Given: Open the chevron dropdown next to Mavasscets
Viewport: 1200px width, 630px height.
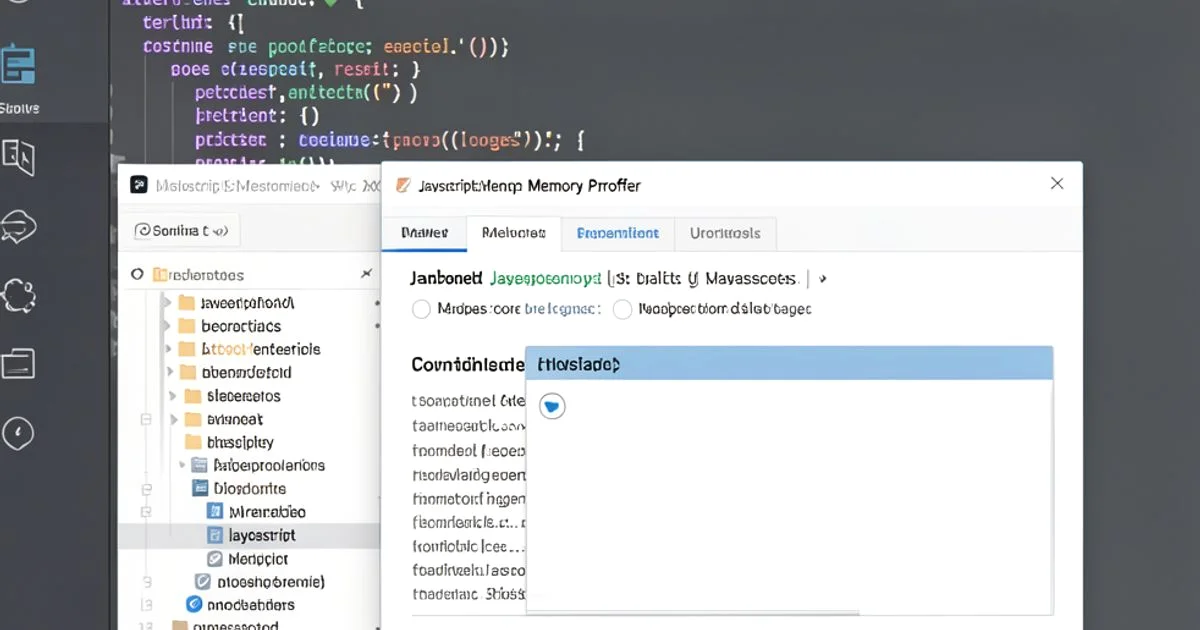Looking at the screenshot, I should point(822,278).
